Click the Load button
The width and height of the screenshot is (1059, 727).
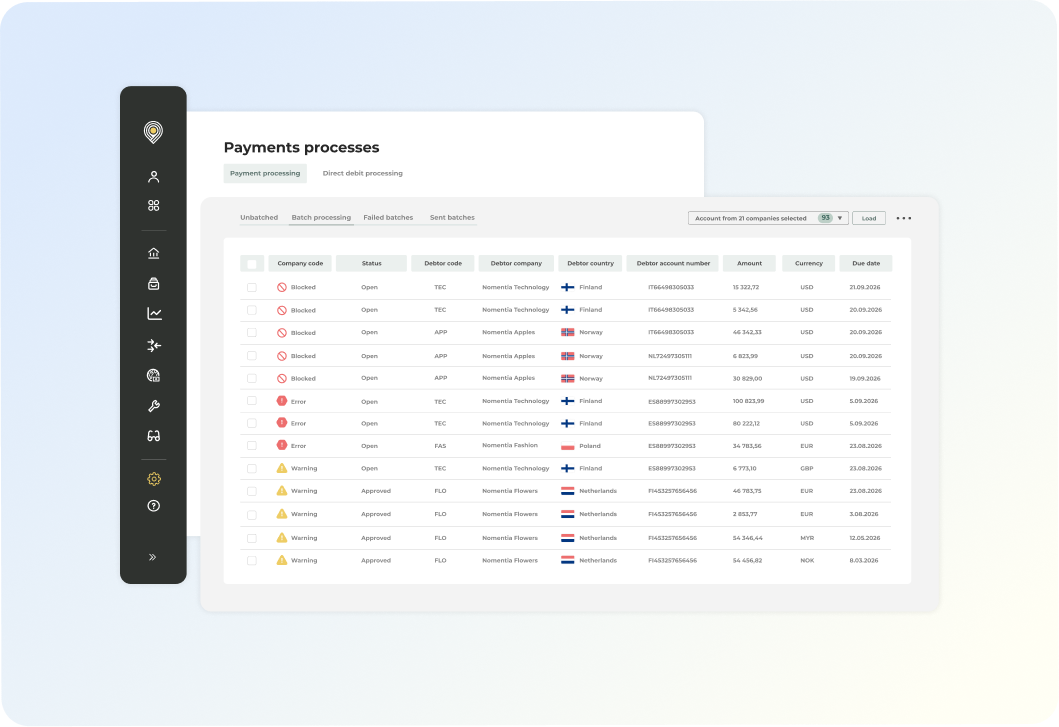(869, 218)
